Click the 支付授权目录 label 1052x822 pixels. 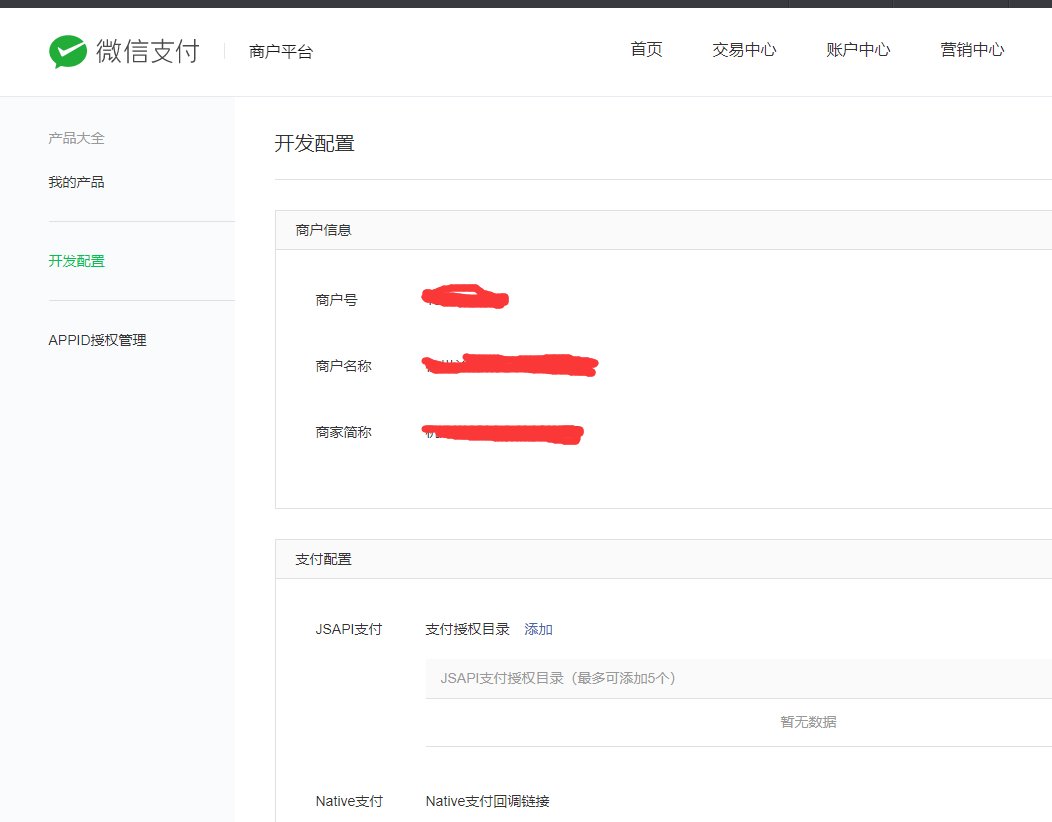pyautogui.click(x=468, y=629)
